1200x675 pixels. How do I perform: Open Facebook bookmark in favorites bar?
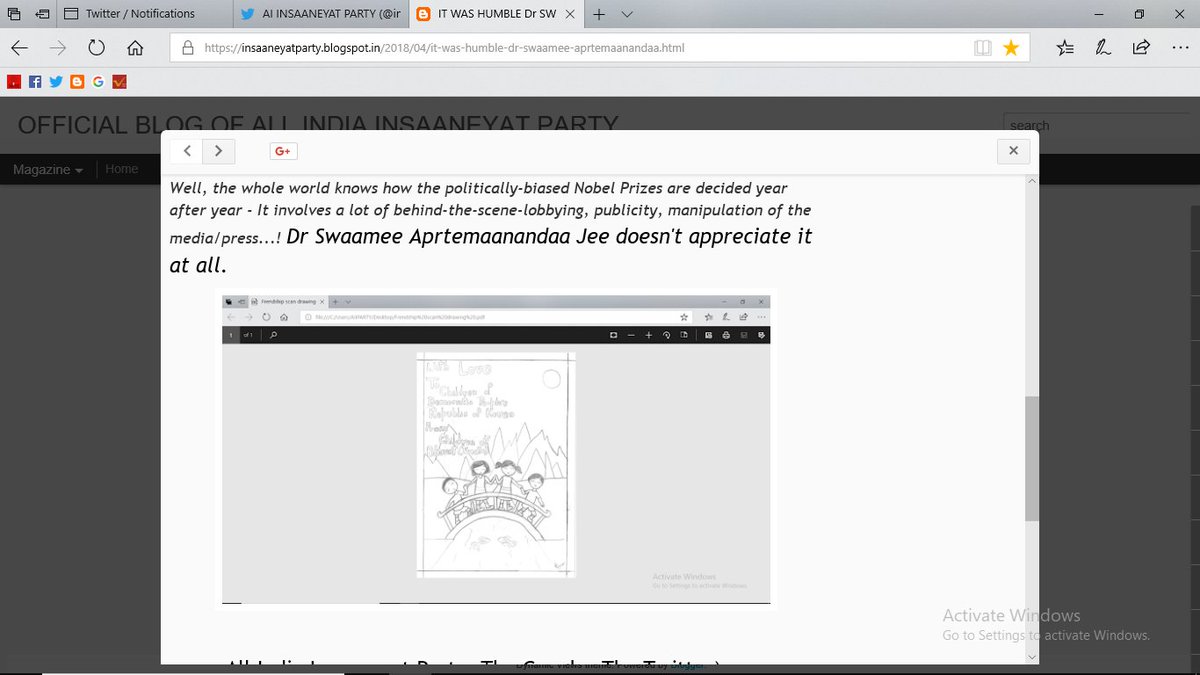click(35, 82)
